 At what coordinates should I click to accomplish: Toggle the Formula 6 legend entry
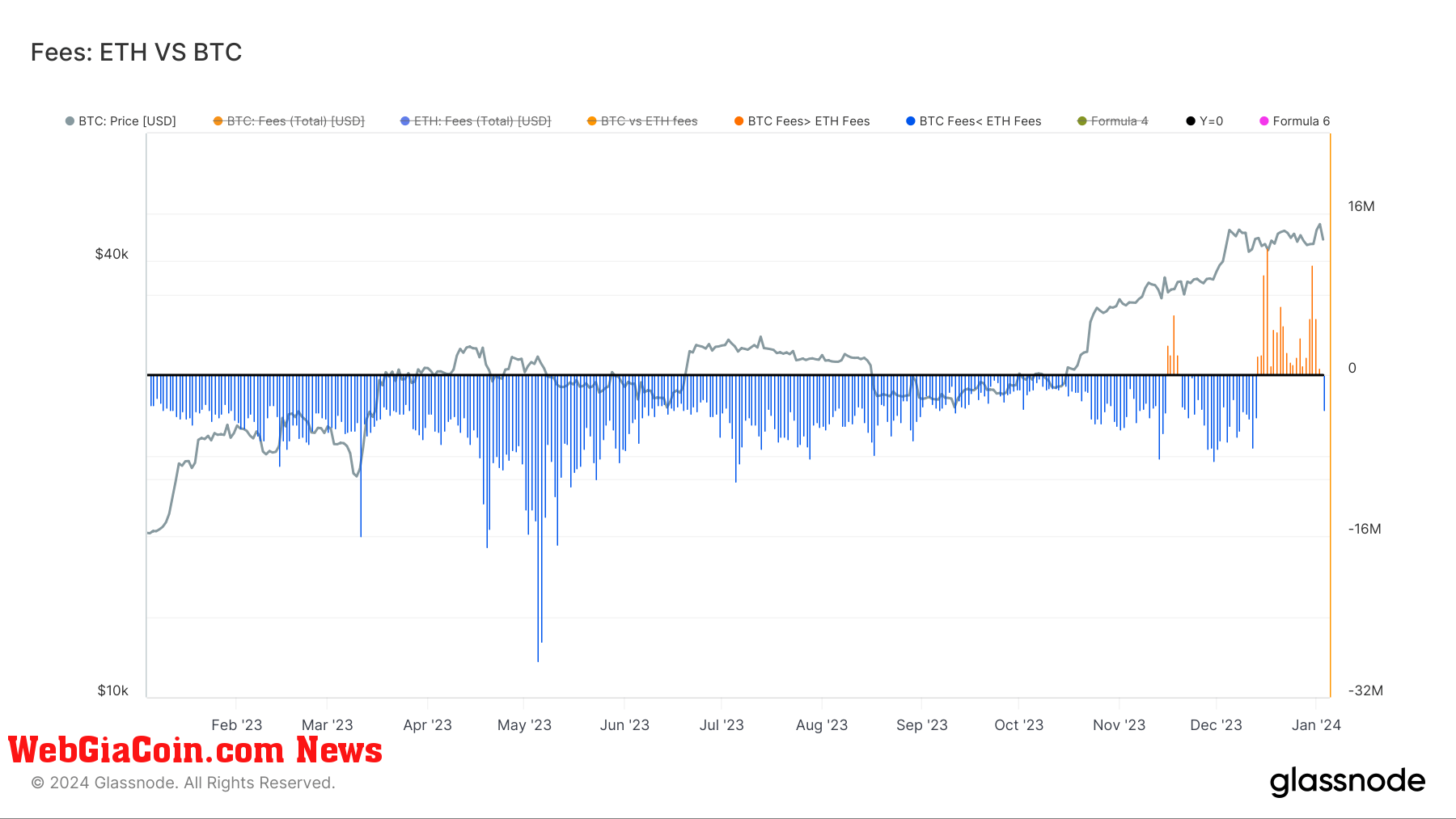point(1294,121)
